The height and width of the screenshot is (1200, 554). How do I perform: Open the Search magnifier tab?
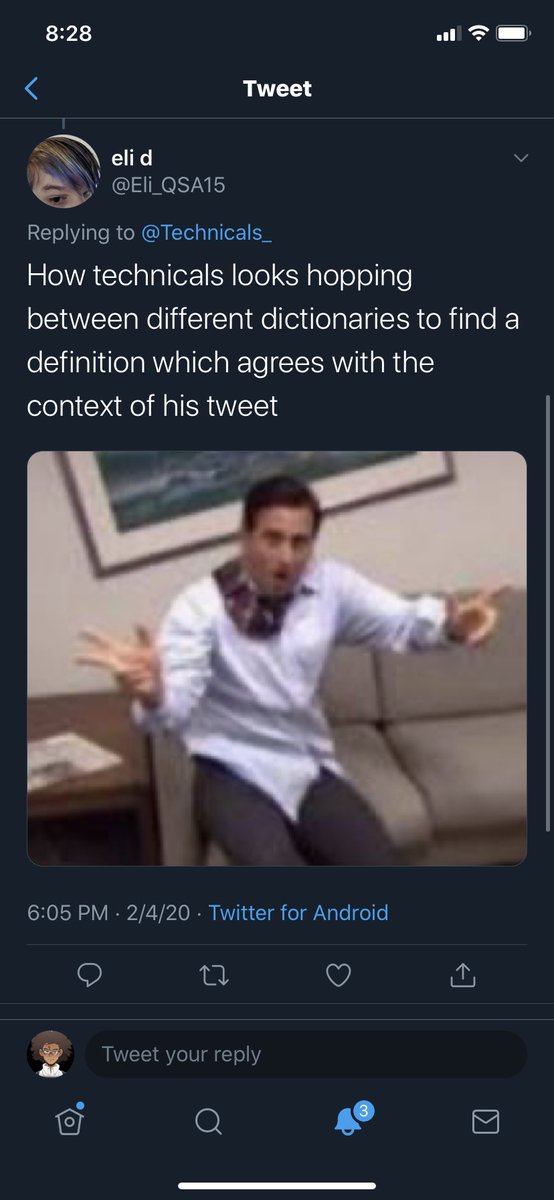(208, 1122)
